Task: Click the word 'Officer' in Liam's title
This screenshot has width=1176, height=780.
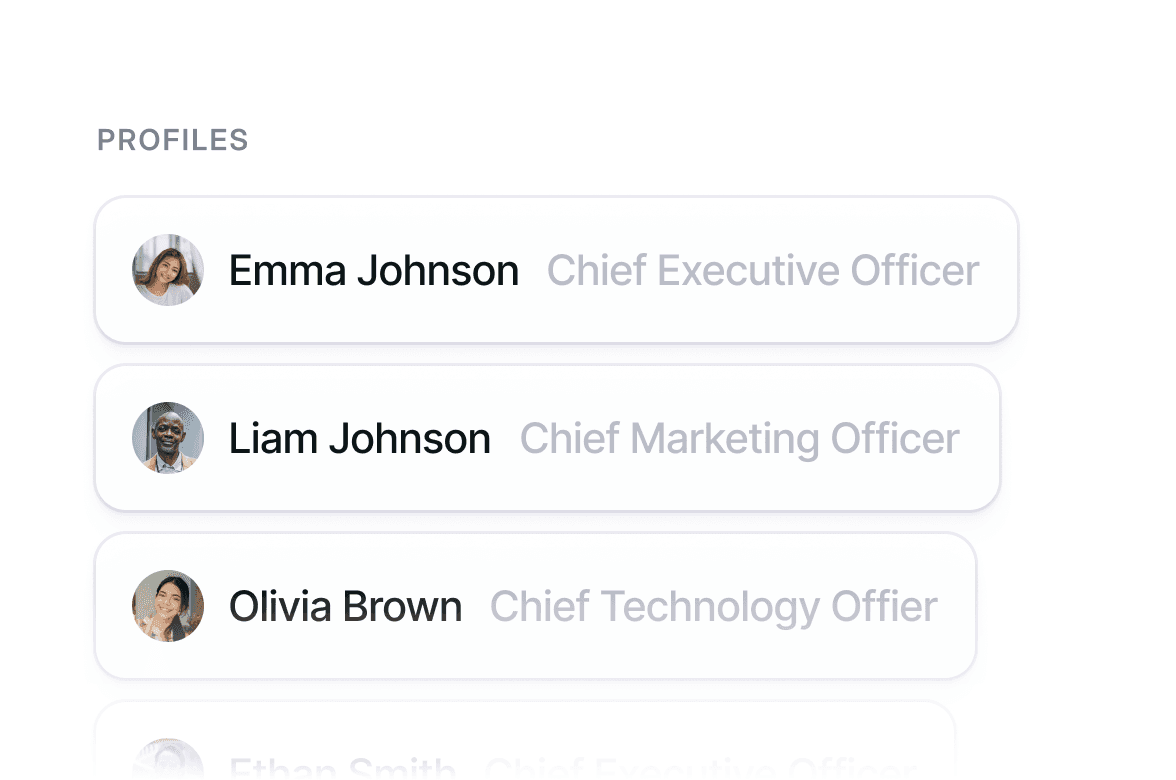Action: point(895,439)
